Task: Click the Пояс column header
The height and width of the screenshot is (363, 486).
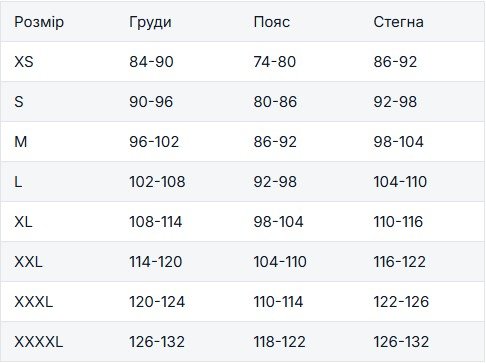Action: [271, 22]
